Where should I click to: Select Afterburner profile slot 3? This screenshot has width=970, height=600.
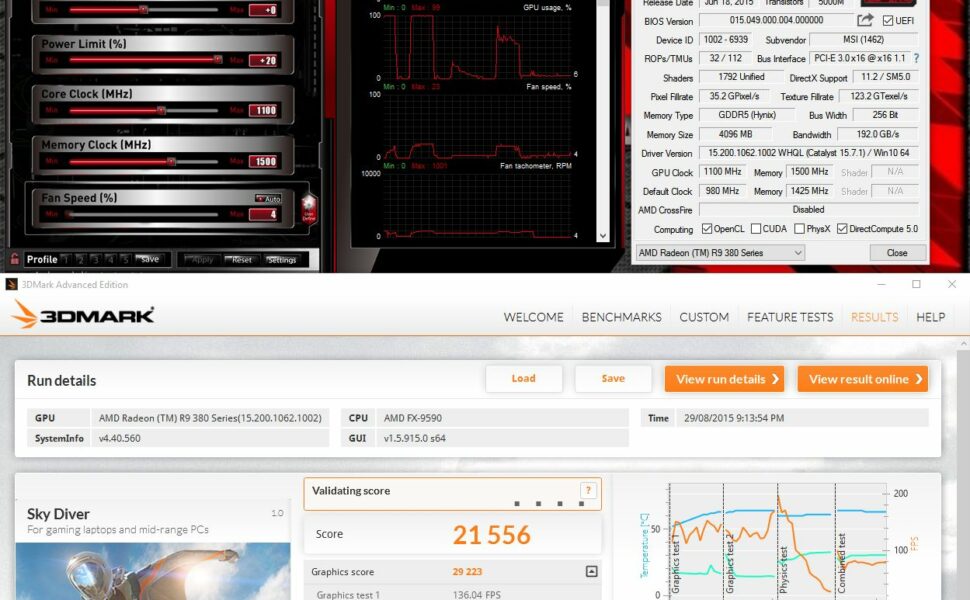(x=95, y=260)
